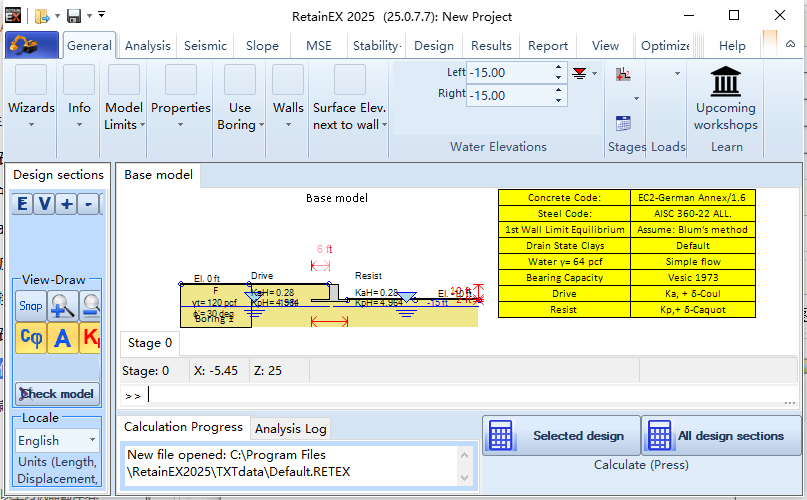Click the Upcoming workshops building icon
The height and width of the screenshot is (500, 807).
[x=726, y=81]
